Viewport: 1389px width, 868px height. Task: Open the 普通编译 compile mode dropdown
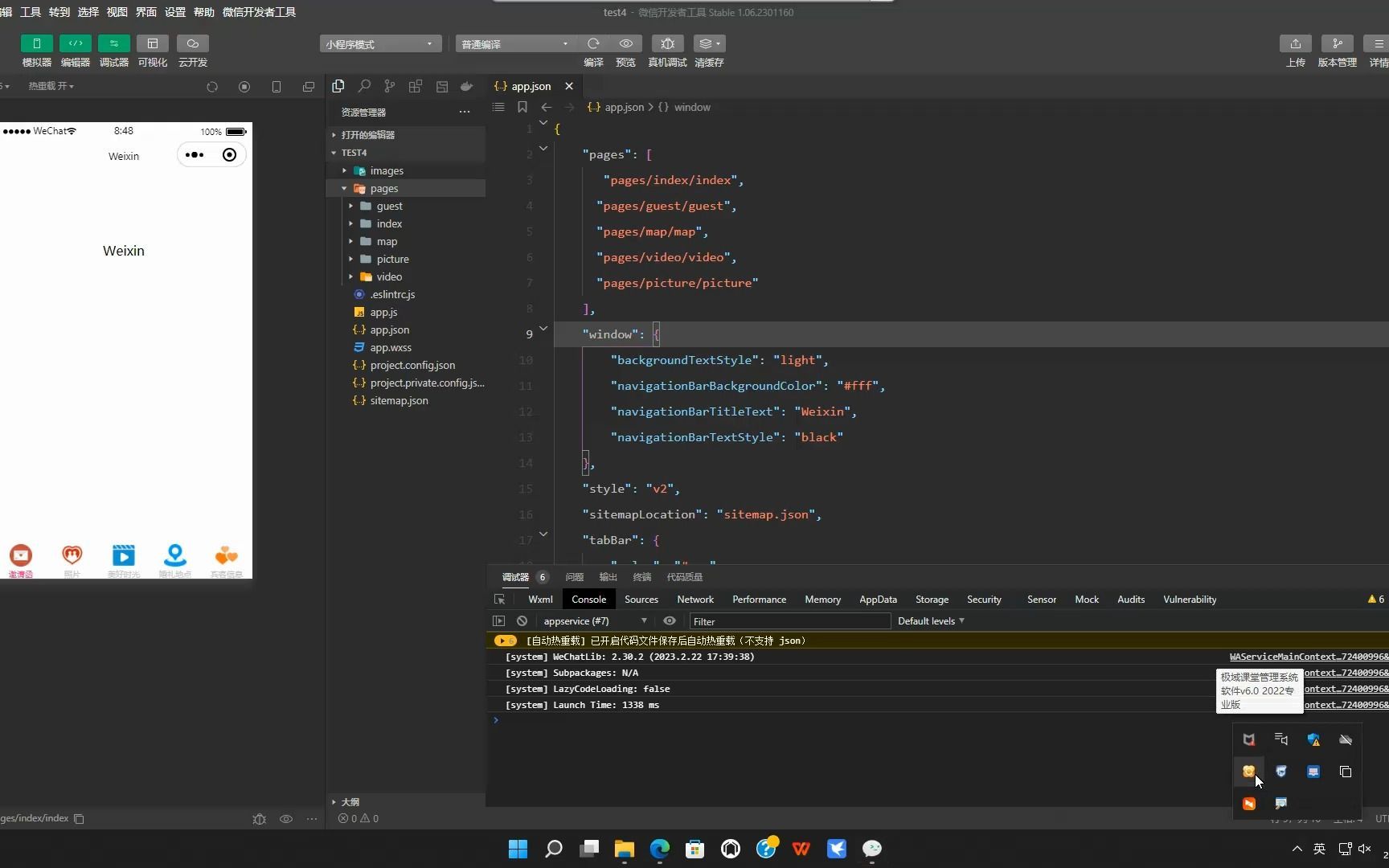515,44
